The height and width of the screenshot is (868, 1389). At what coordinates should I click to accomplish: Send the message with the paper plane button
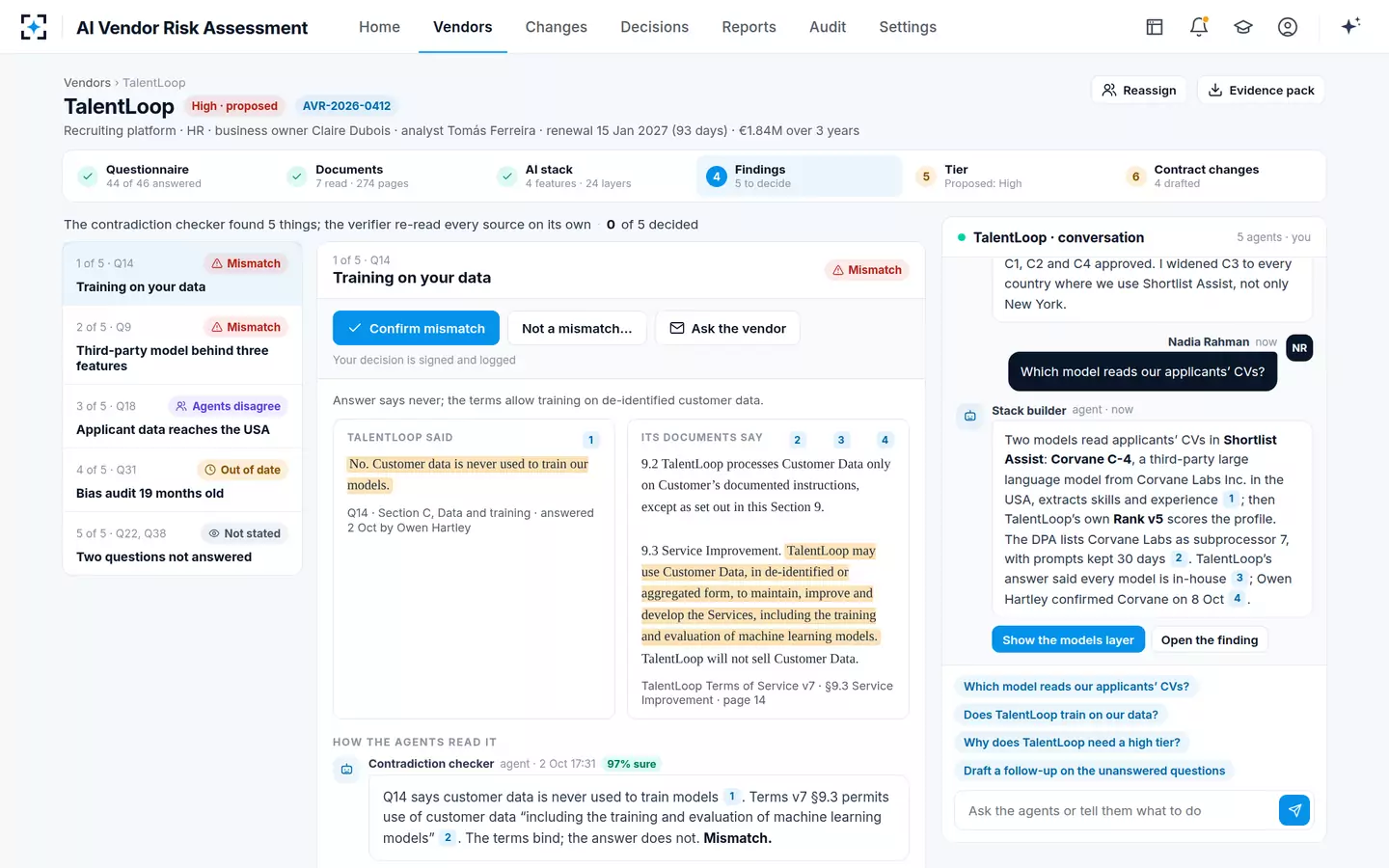[x=1294, y=810]
